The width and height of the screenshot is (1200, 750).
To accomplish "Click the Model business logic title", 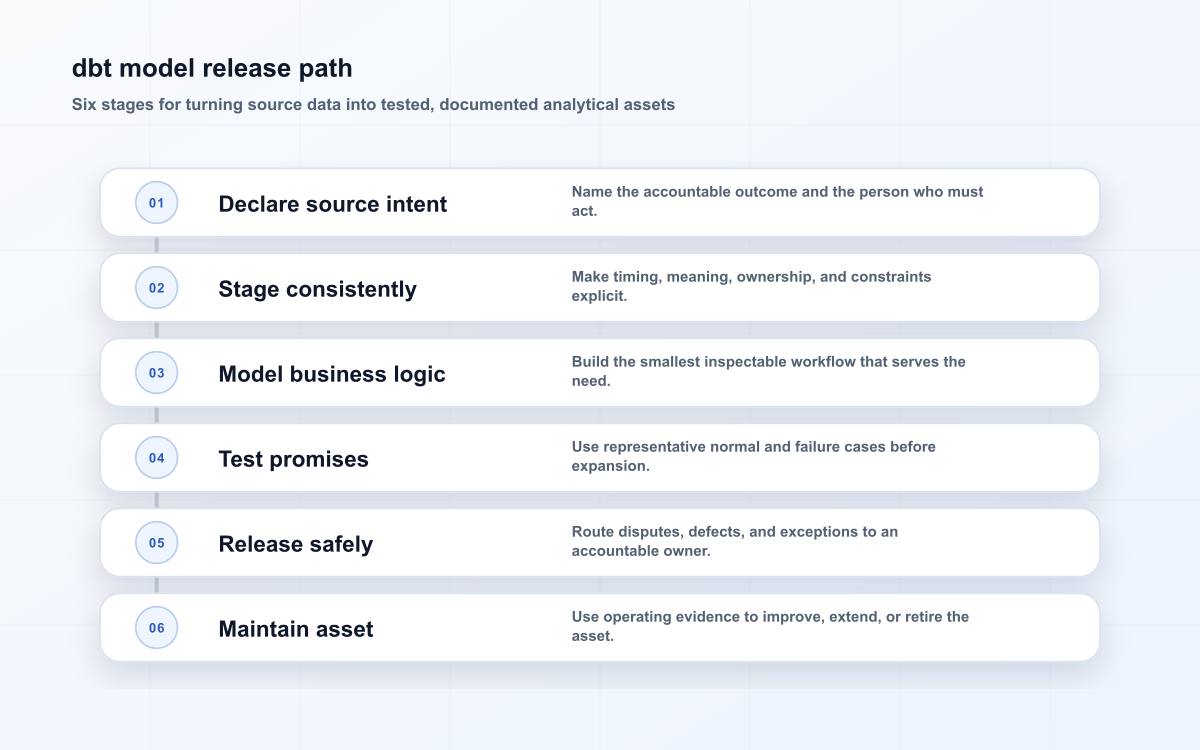I will pos(332,374).
